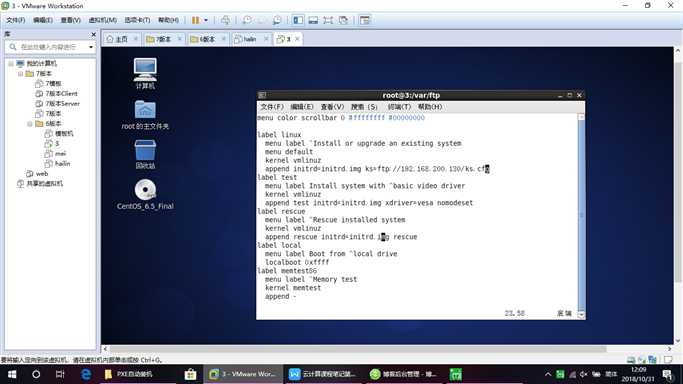This screenshot has width=683, height=384.
Task: Launch Microsoft Edge from the taskbar
Action: (x=86, y=374)
